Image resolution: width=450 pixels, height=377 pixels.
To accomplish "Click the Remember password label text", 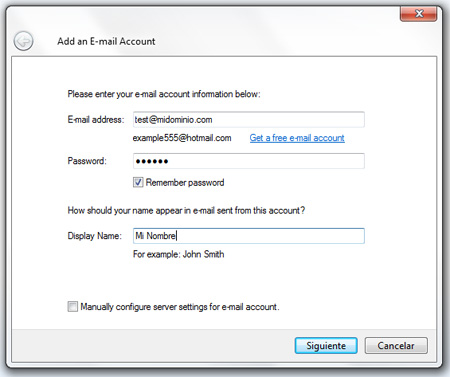I will (185, 182).
